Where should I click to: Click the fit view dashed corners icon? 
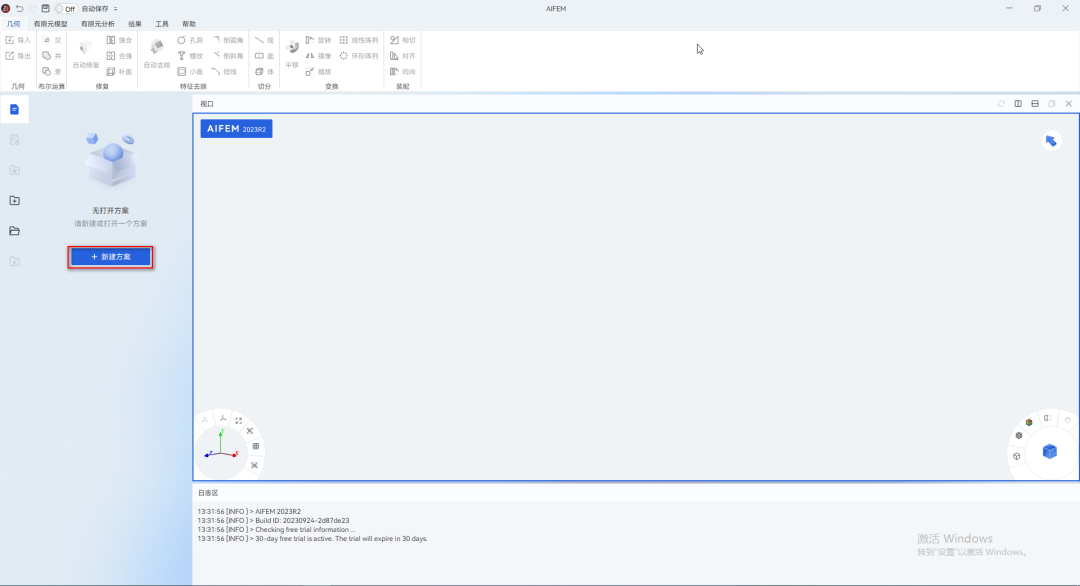(x=239, y=421)
